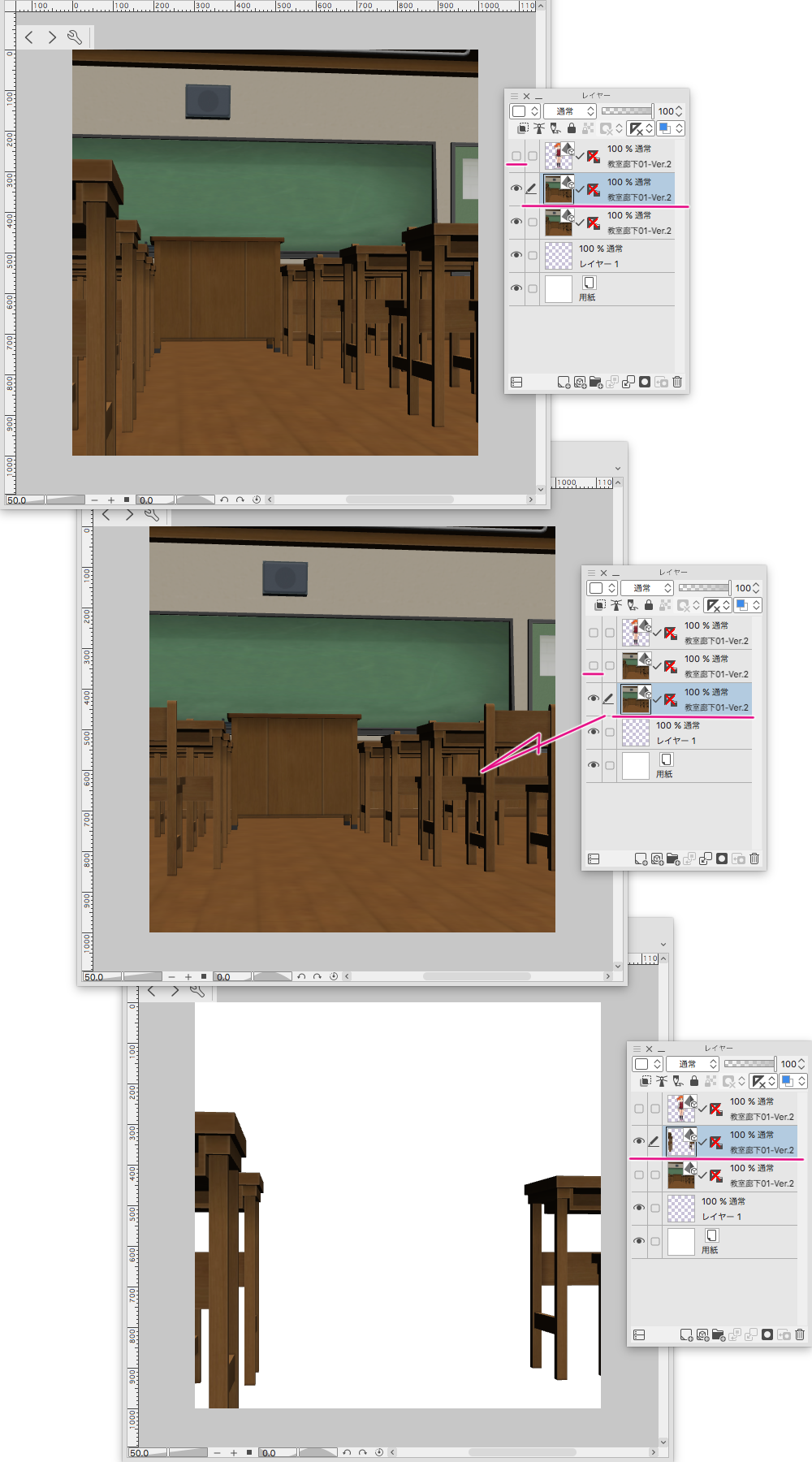Set as draft layer in top layer panel
Screen dimensions: 812x1462
[555, 128]
